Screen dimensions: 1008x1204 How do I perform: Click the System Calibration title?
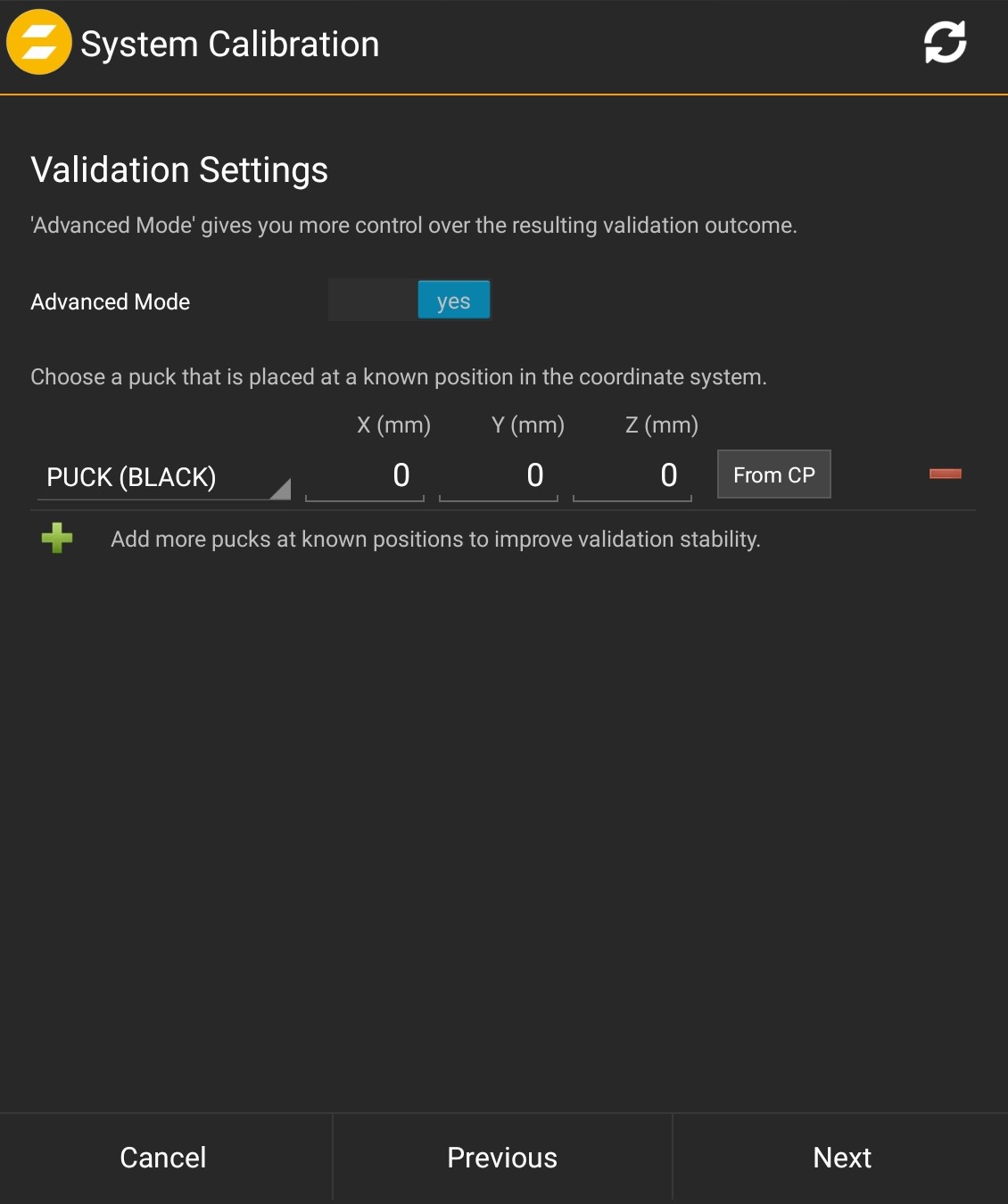(230, 45)
